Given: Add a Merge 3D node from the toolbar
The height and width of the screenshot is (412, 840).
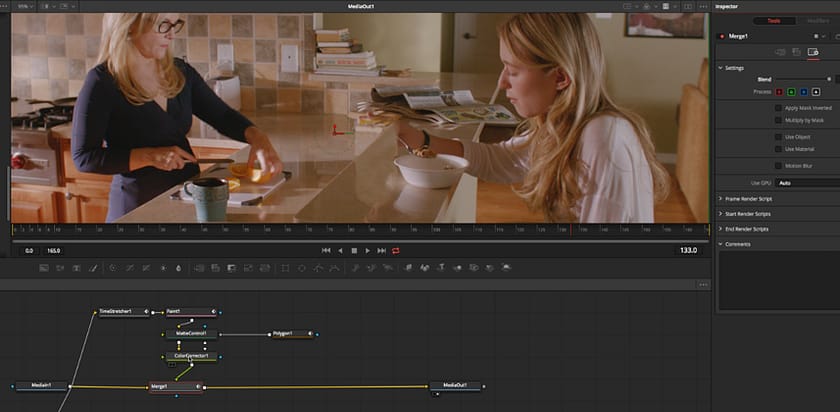Looking at the screenshot, I should point(457,267).
